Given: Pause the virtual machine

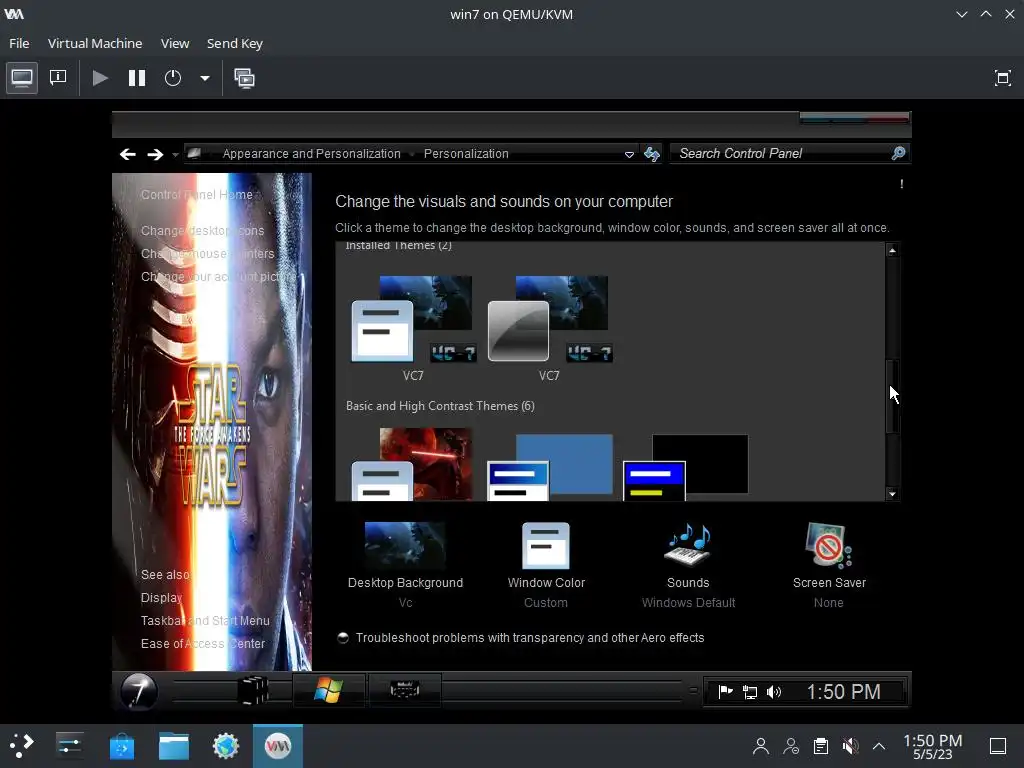Looking at the screenshot, I should pos(136,78).
